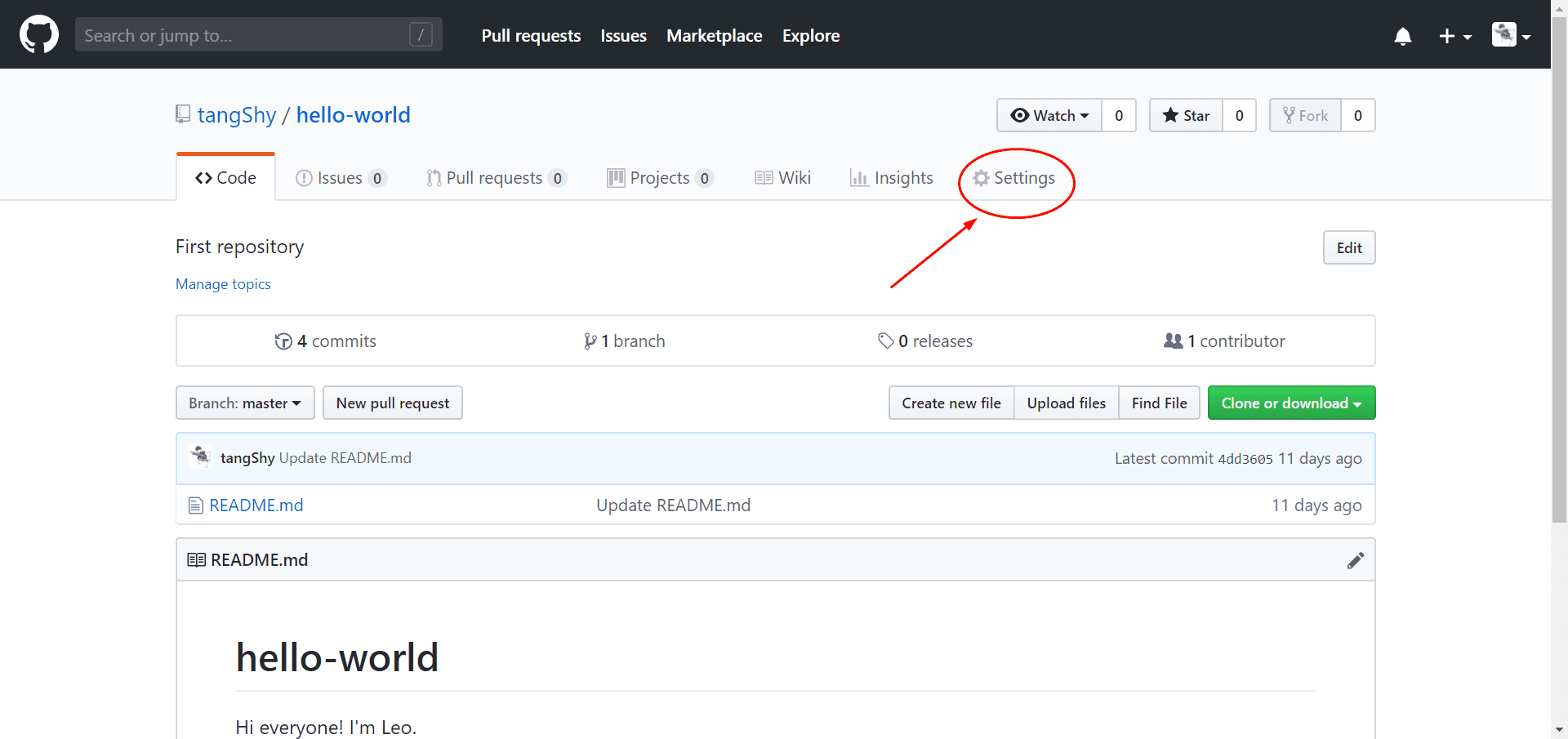The width and height of the screenshot is (1568, 739).
Task: Open the hello-world repository link
Action: click(354, 115)
